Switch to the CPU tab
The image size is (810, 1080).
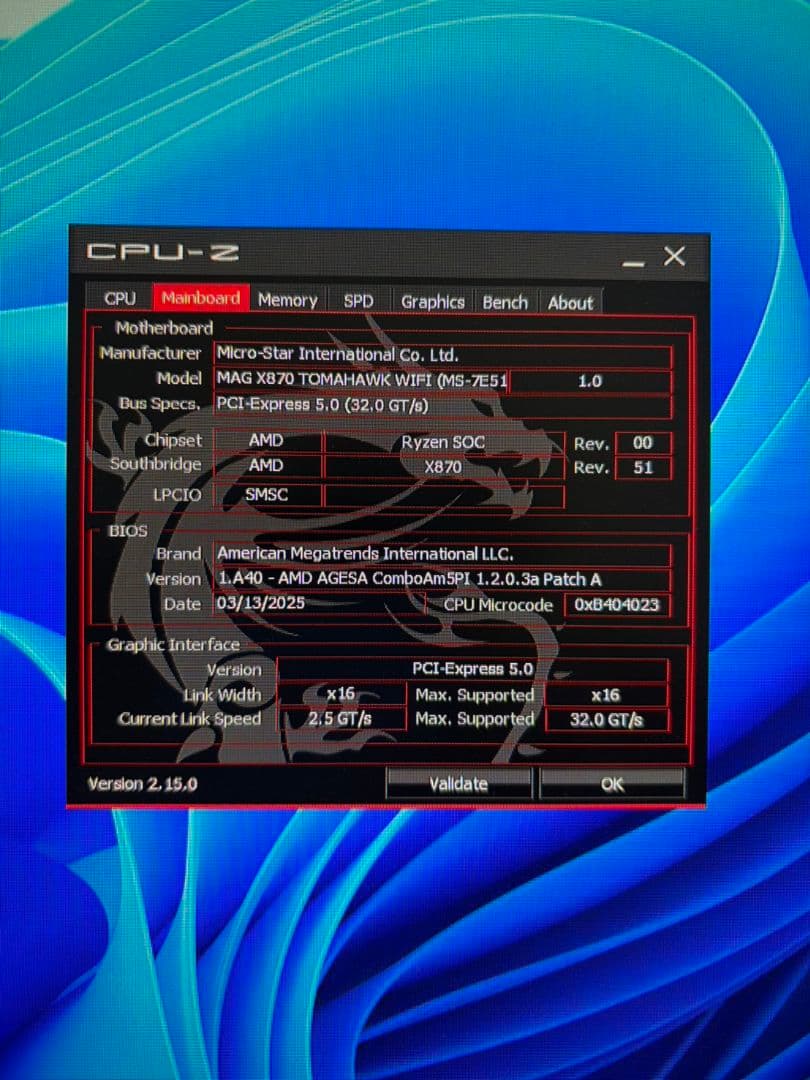point(120,298)
